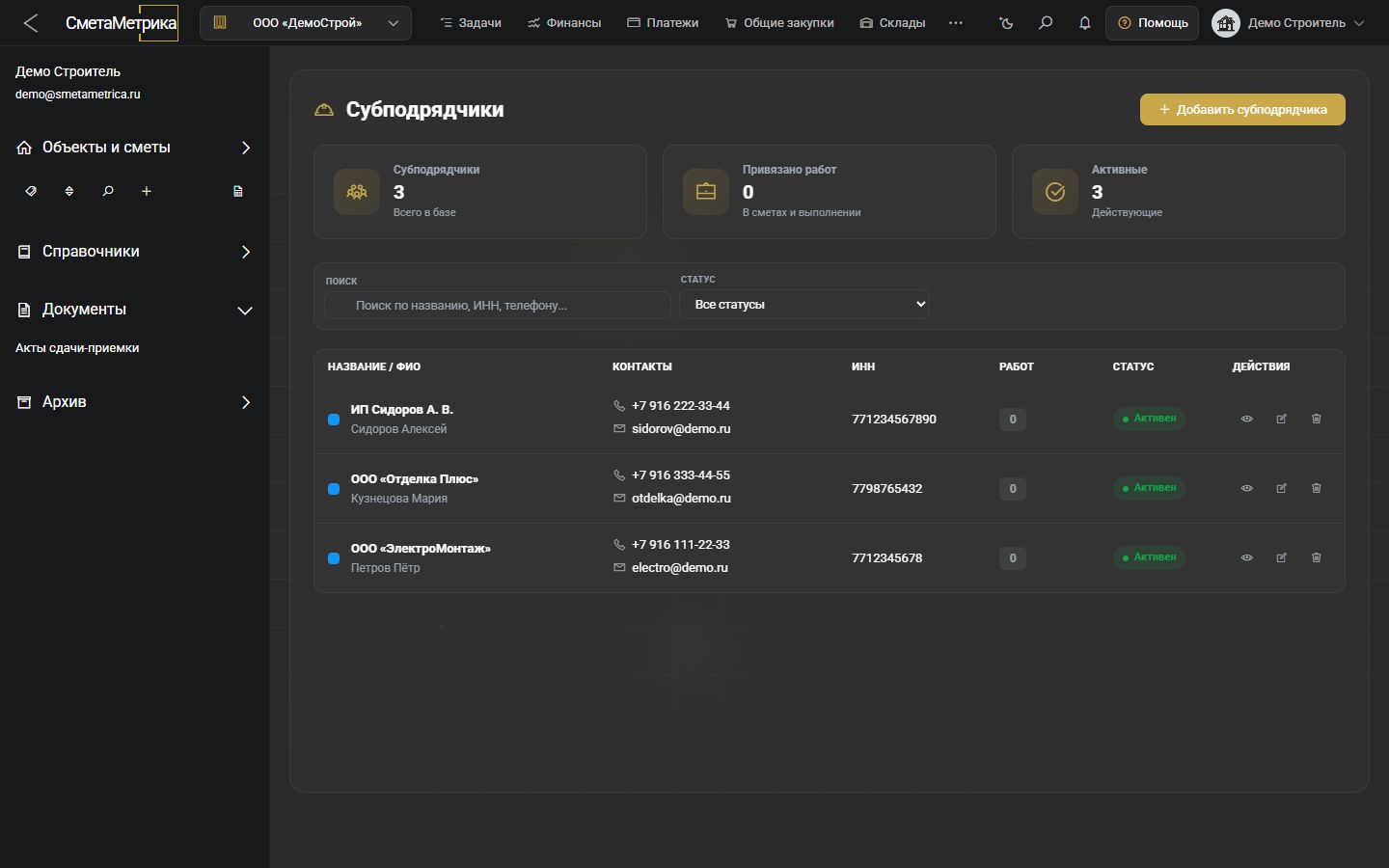Viewport: 1389px width, 868px height.
Task: View details of ООО «ЭлектроМонтаж»
Action: (x=1247, y=557)
